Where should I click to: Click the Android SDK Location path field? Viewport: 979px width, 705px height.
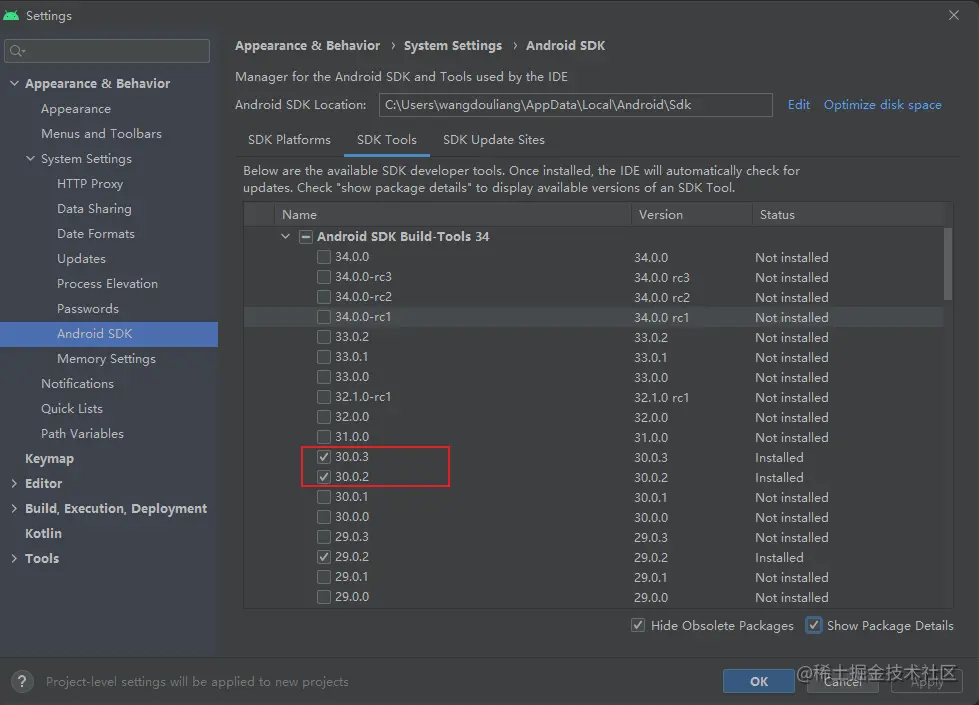click(x=575, y=105)
